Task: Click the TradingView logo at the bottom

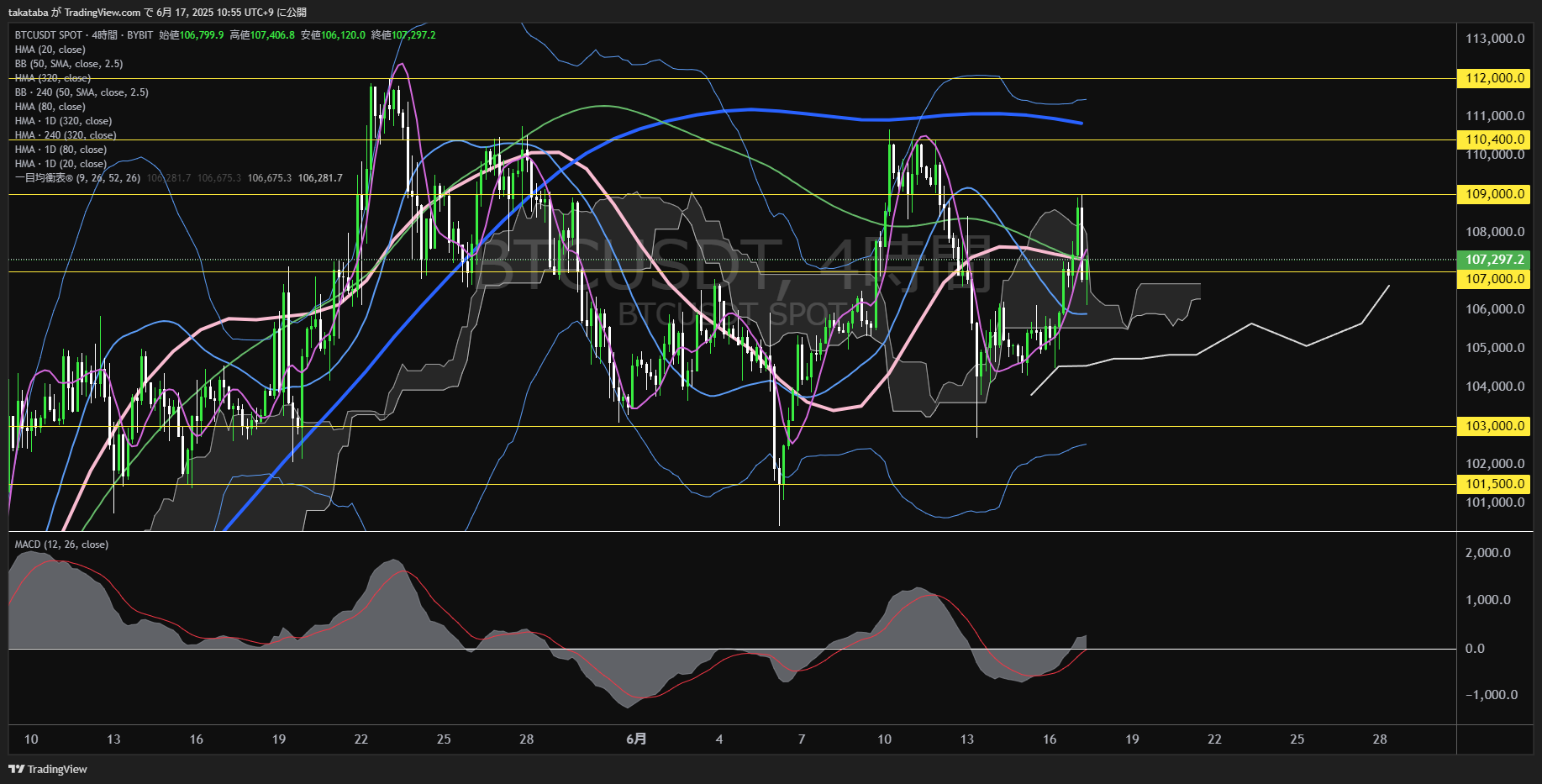Action: [x=48, y=769]
